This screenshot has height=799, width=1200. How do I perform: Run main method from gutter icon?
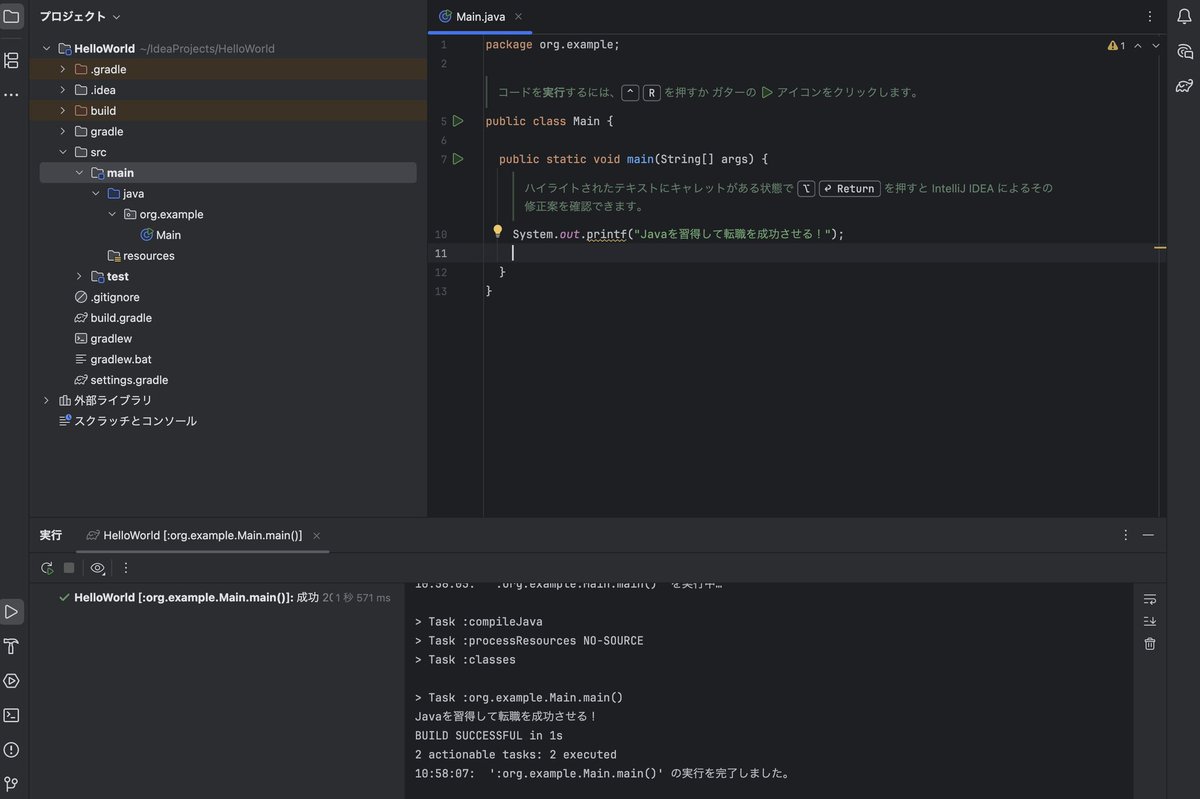[458, 159]
